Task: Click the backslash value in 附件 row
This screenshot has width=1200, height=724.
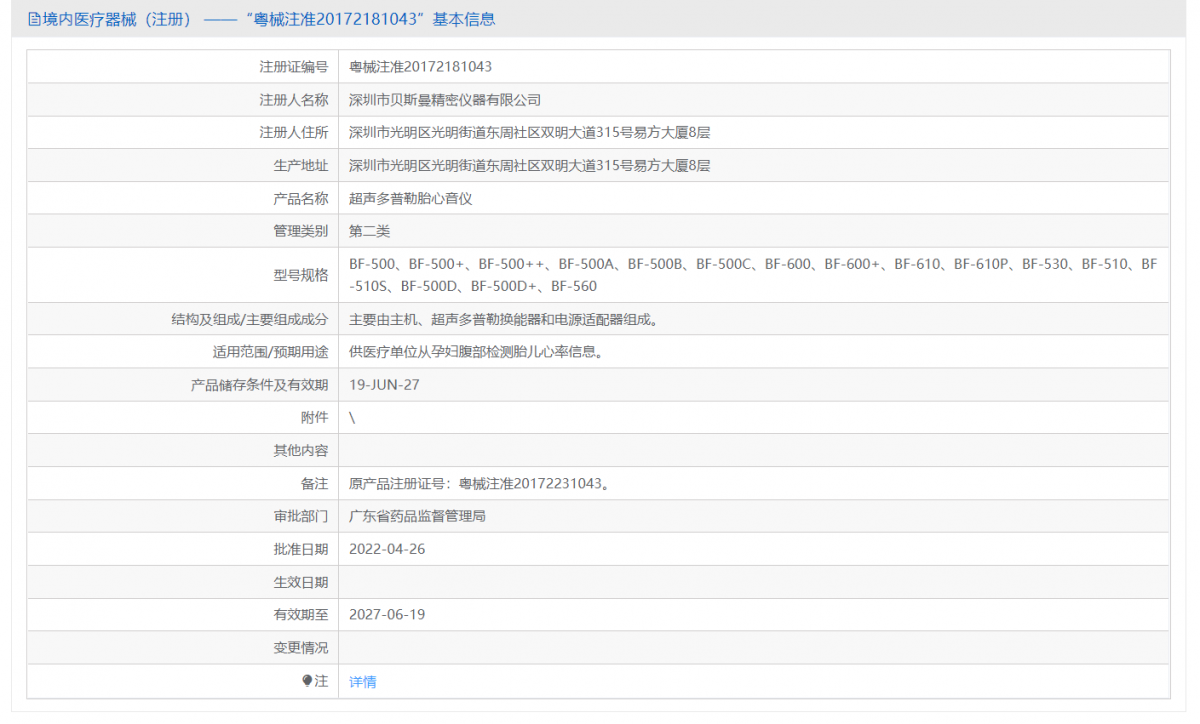Action: coord(352,418)
